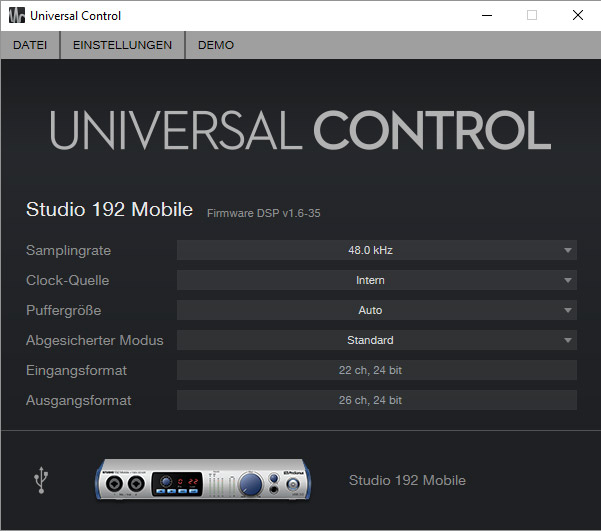Click the Universal Control window title text
The width and height of the screenshot is (601, 531).
point(76,16)
